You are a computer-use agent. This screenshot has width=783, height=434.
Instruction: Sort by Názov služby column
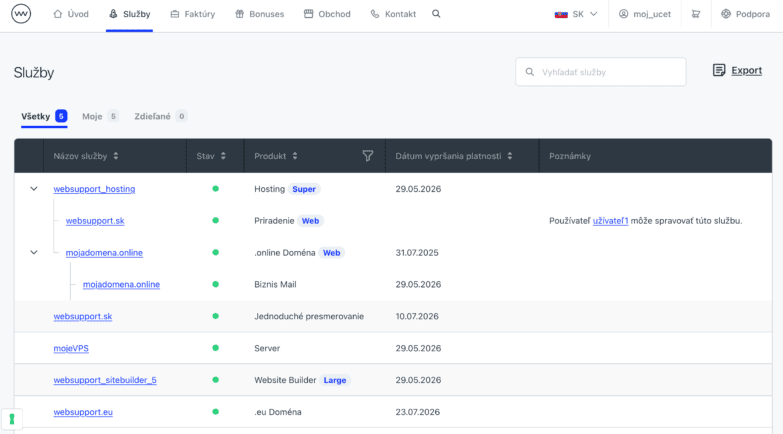pyautogui.click(x=116, y=156)
